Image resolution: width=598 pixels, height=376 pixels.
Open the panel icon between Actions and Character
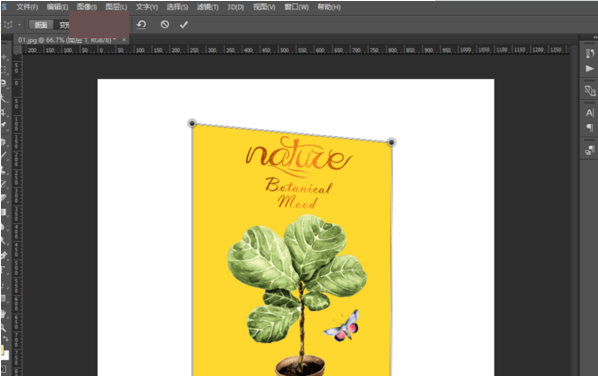[x=590, y=91]
